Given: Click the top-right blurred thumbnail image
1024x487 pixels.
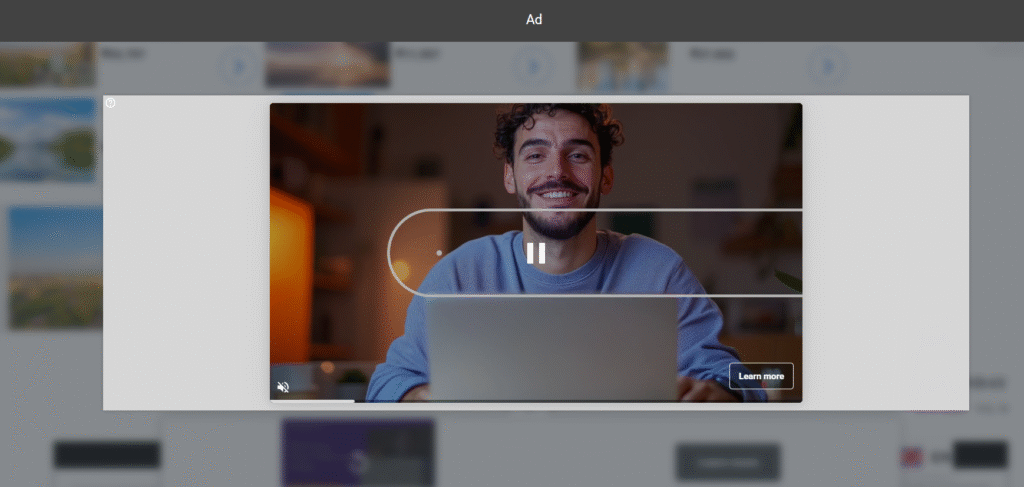Looking at the screenshot, I should click(x=622, y=65).
